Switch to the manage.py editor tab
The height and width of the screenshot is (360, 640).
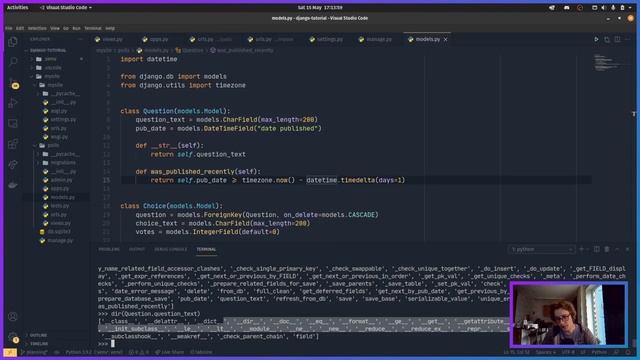376,39
